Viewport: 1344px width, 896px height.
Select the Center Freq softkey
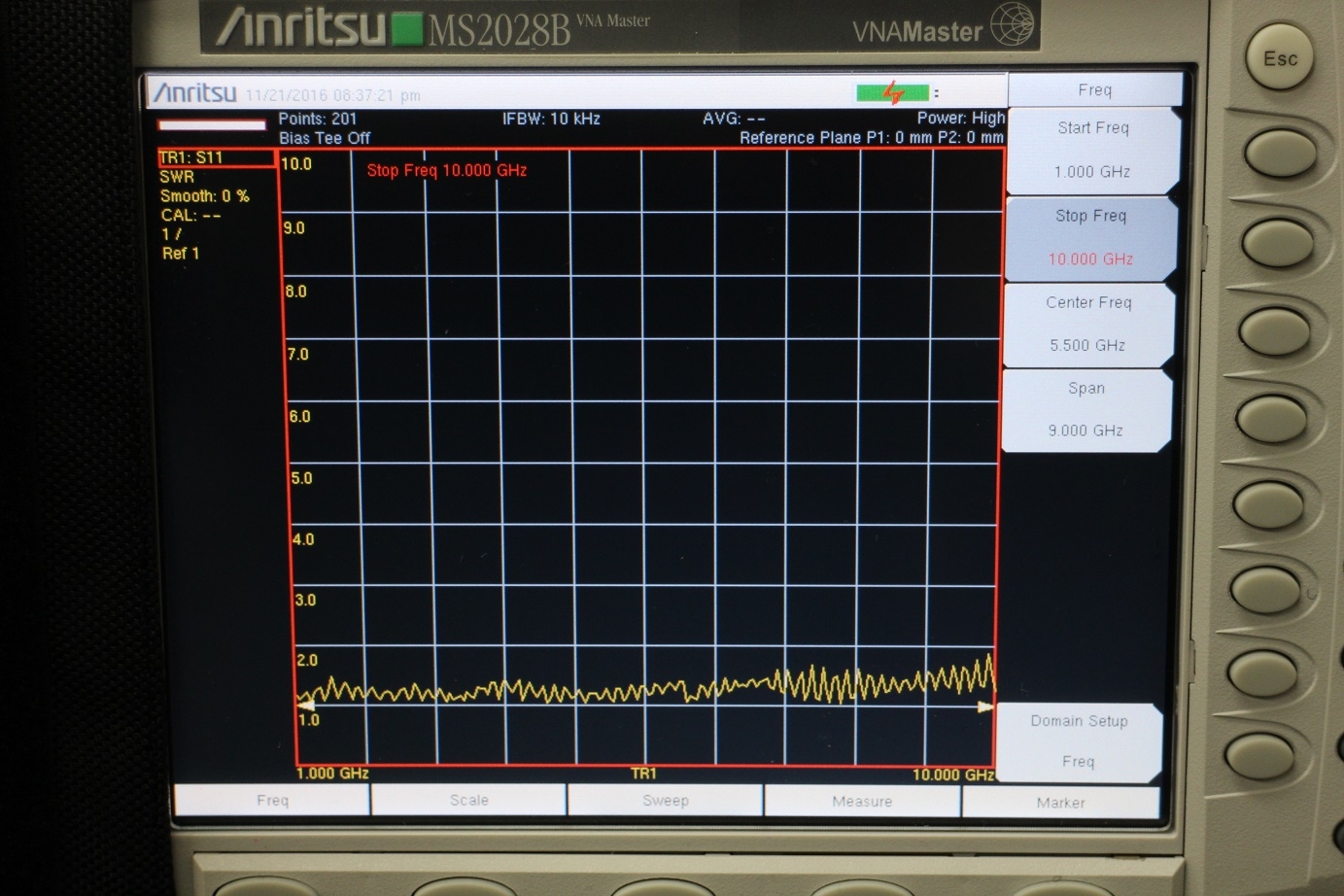1088,325
